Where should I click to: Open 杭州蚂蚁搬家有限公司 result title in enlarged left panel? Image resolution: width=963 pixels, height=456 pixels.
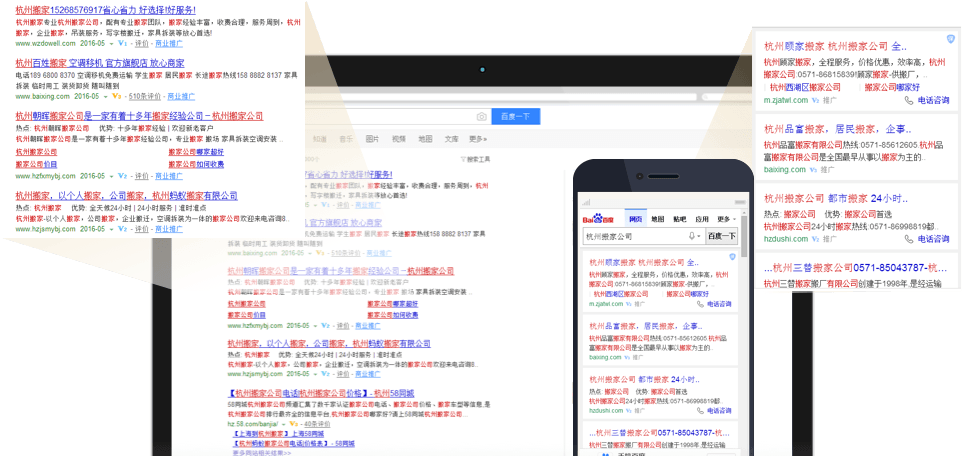pos(127,196)
